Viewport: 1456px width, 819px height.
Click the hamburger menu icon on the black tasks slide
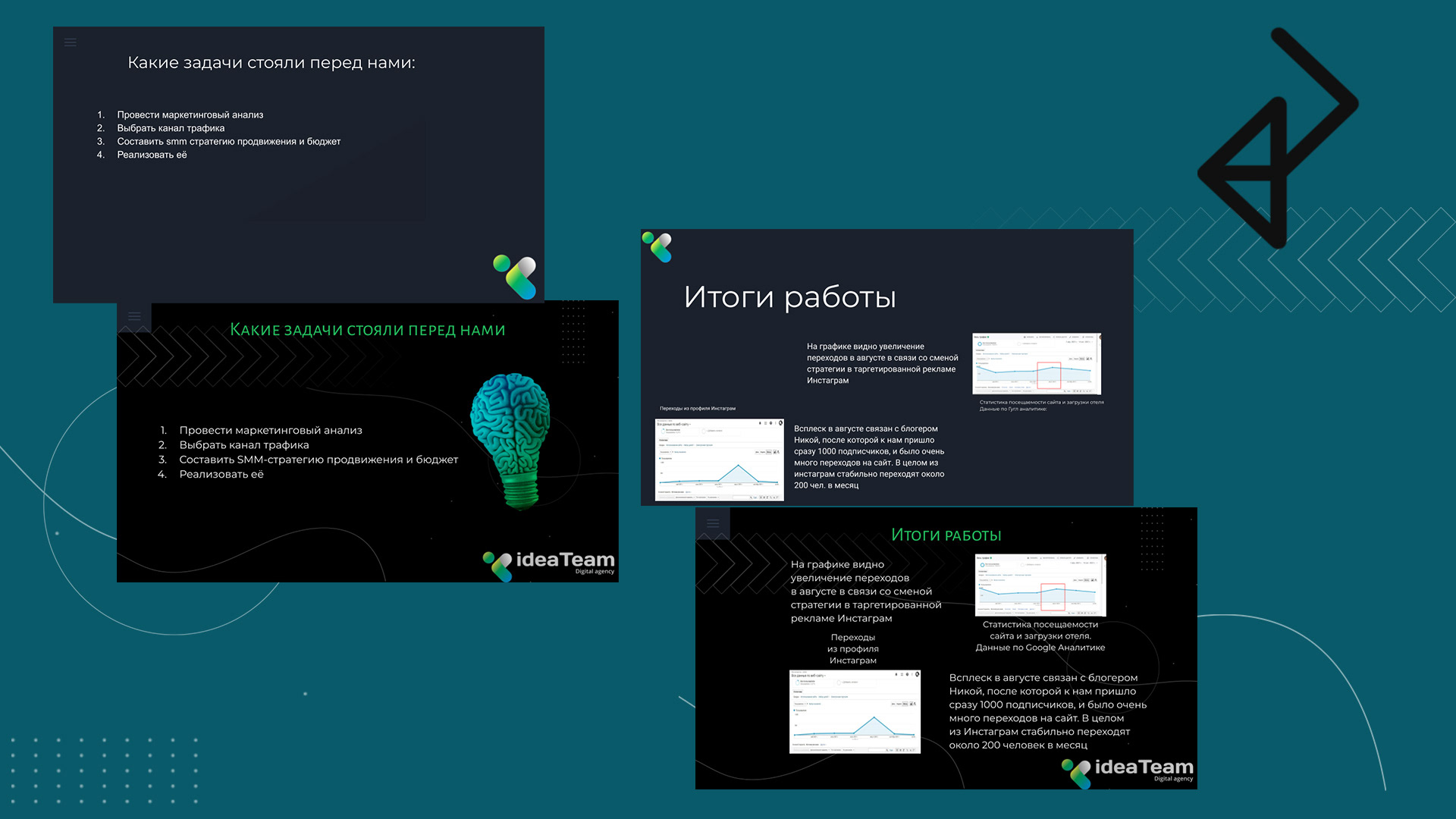(134, 316)
